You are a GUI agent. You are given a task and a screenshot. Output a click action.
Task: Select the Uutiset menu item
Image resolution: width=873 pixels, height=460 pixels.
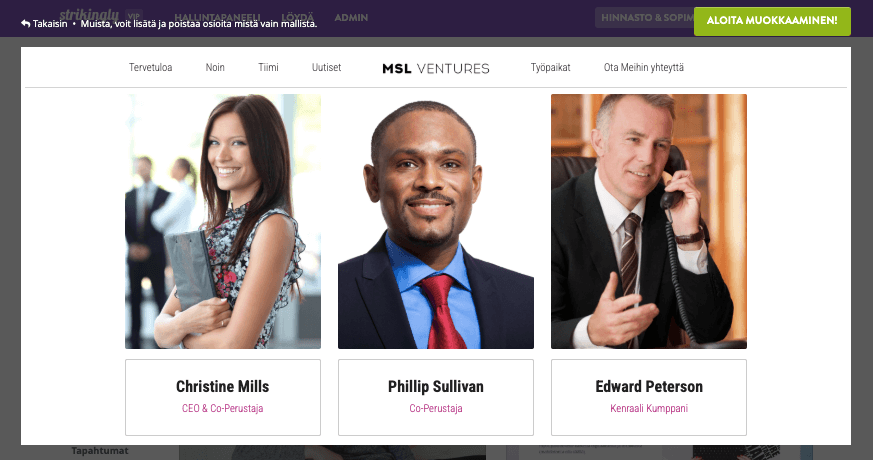pyautogui.click(x=326, y=67)
